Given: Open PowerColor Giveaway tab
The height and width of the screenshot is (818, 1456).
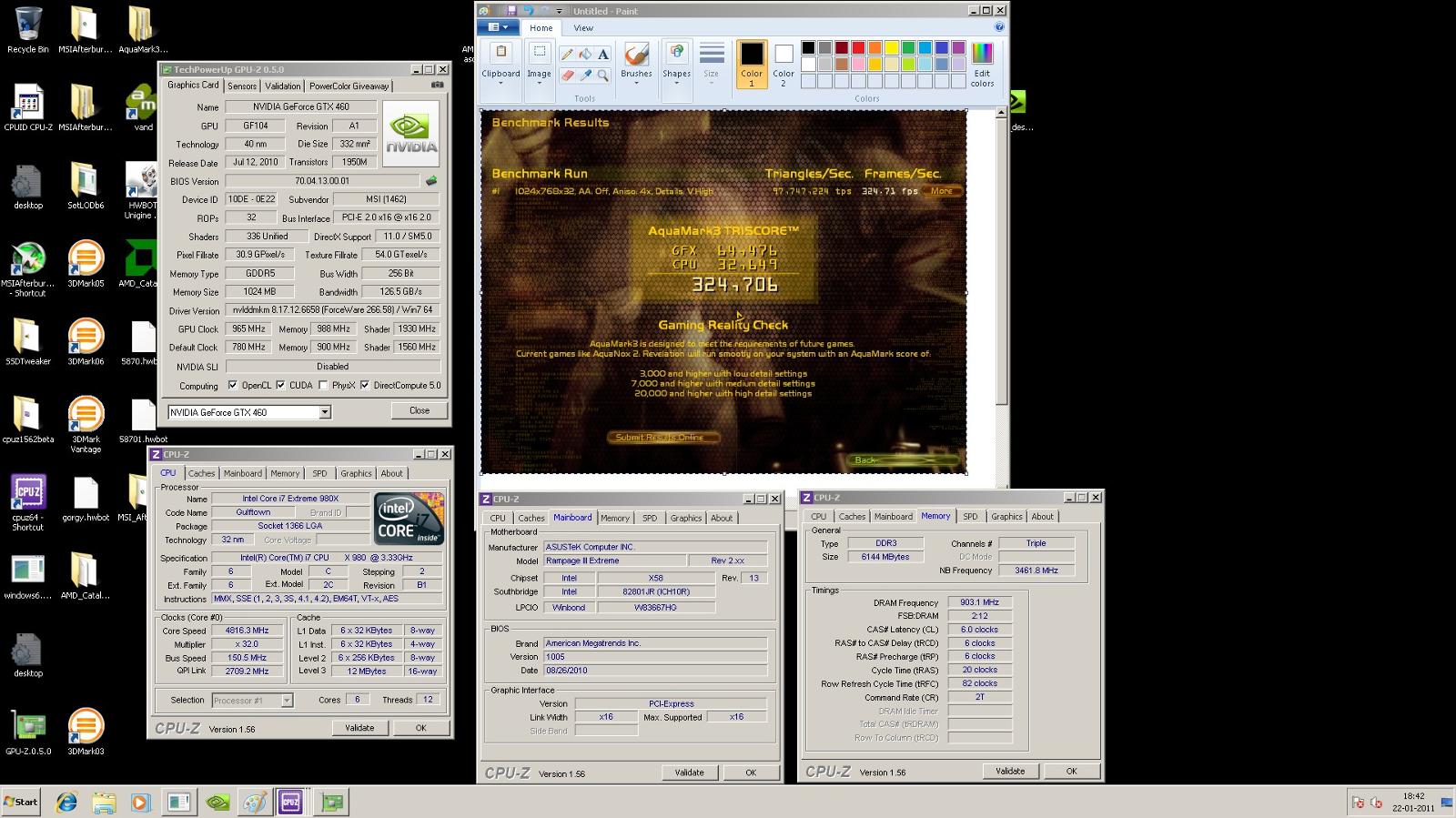Looking at the screenshot, I should (x=349, y=86).
